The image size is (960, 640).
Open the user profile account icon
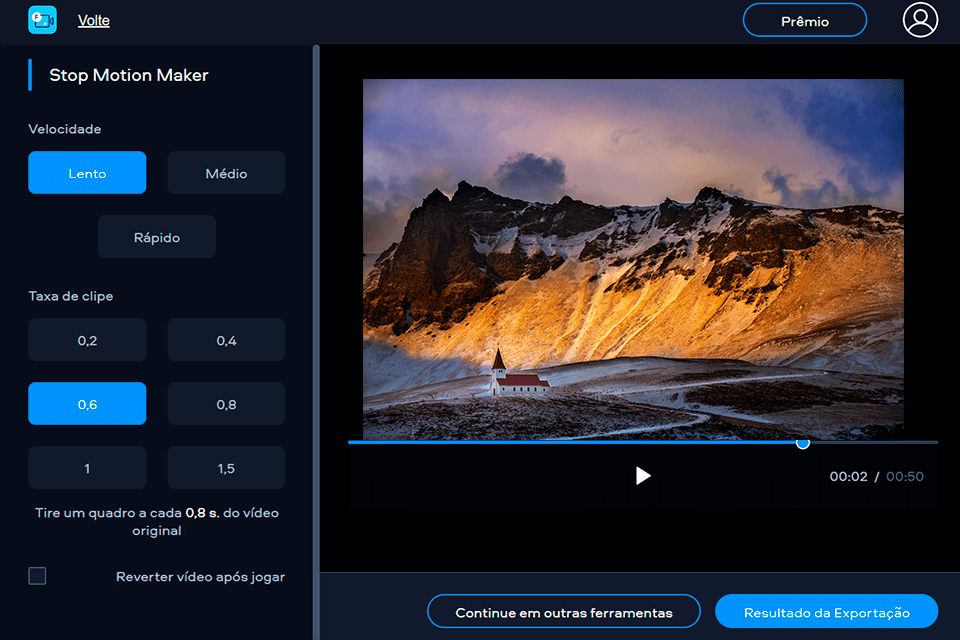[x=920, y=20]
